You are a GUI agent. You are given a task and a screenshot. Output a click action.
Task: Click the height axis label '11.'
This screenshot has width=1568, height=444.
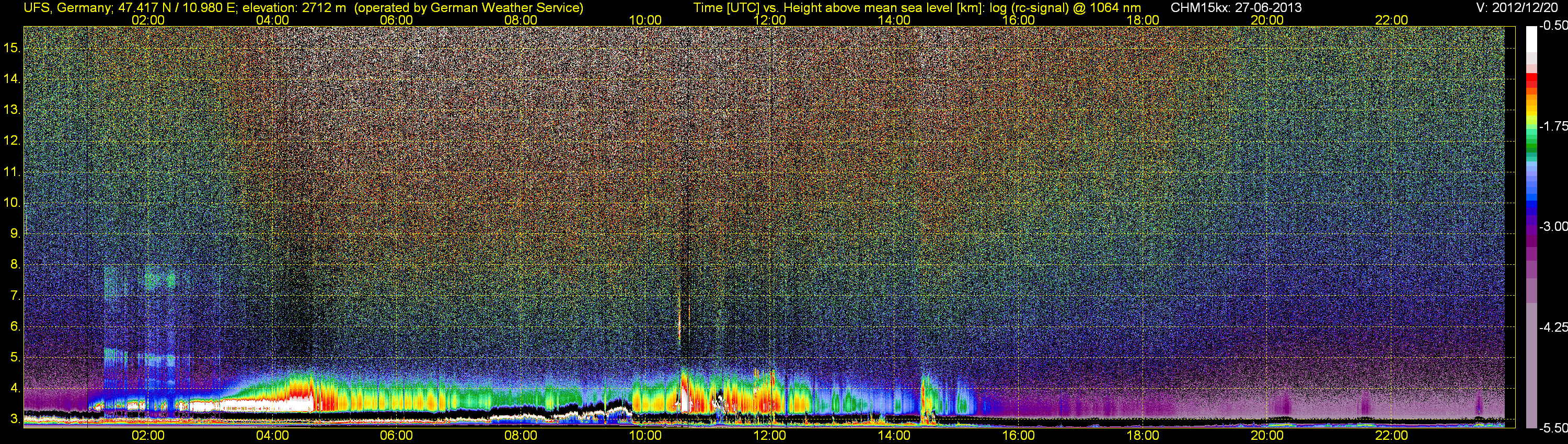[x=12, y=172]
